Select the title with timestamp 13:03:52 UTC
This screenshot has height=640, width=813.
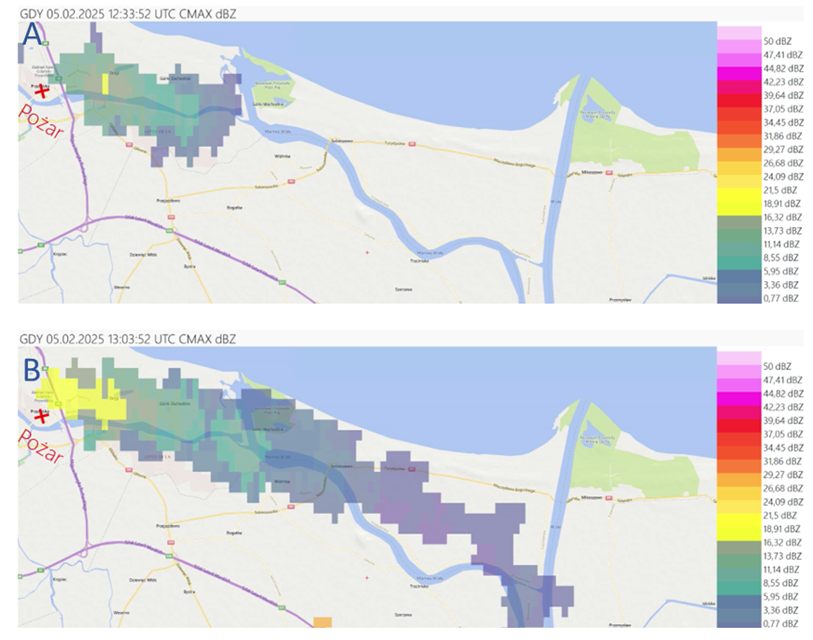pyautogui.click(x=128, y=339)
